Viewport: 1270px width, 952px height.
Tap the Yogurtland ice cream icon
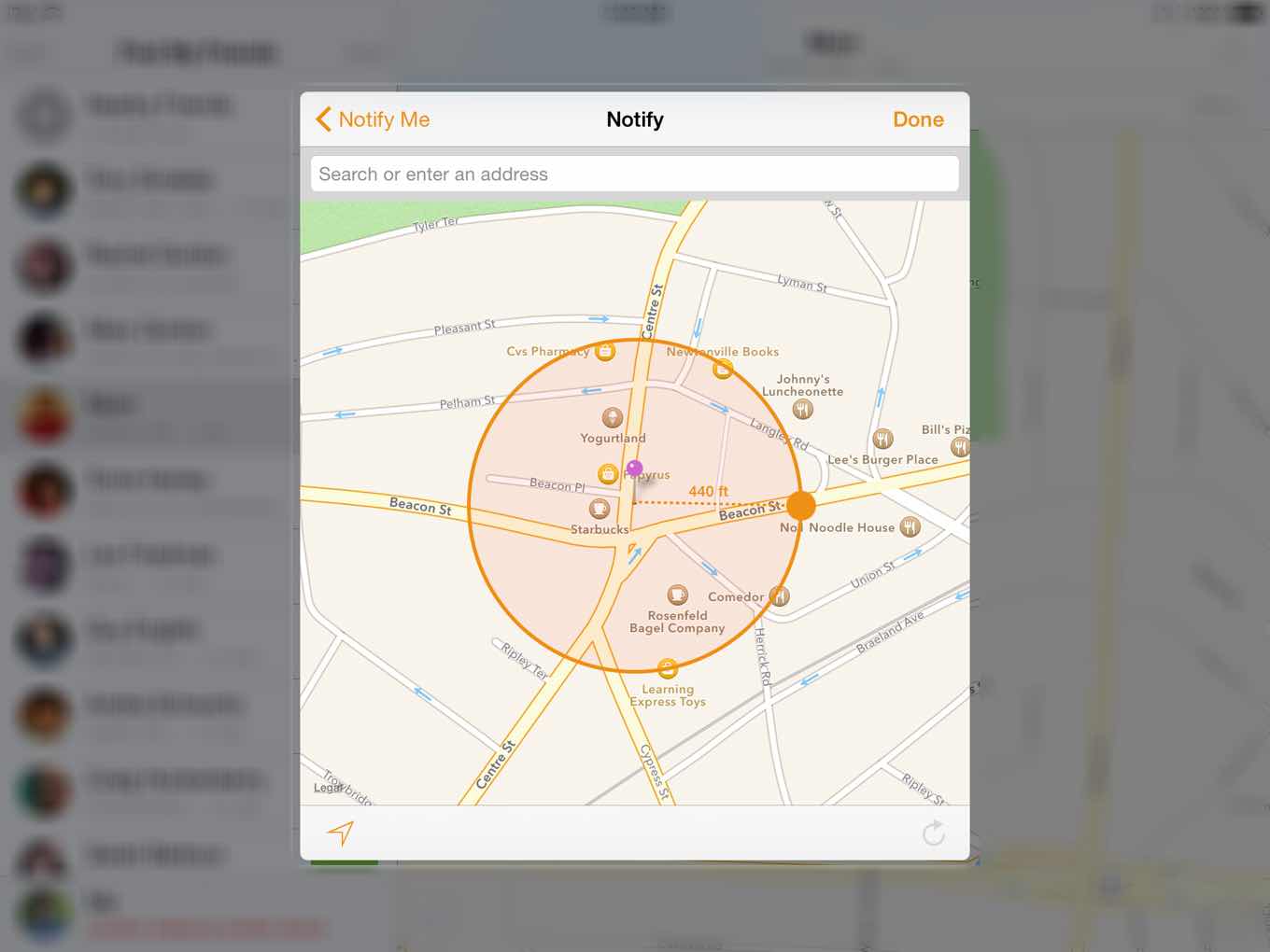[x=613, y=417]
